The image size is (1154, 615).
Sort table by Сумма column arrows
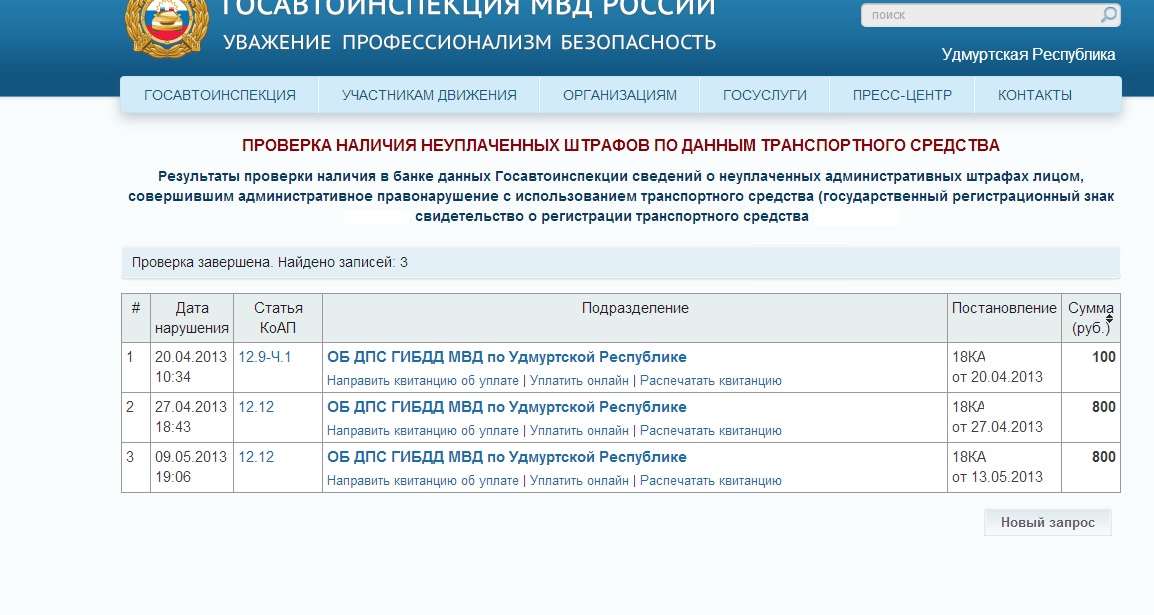pos(1109,319)
